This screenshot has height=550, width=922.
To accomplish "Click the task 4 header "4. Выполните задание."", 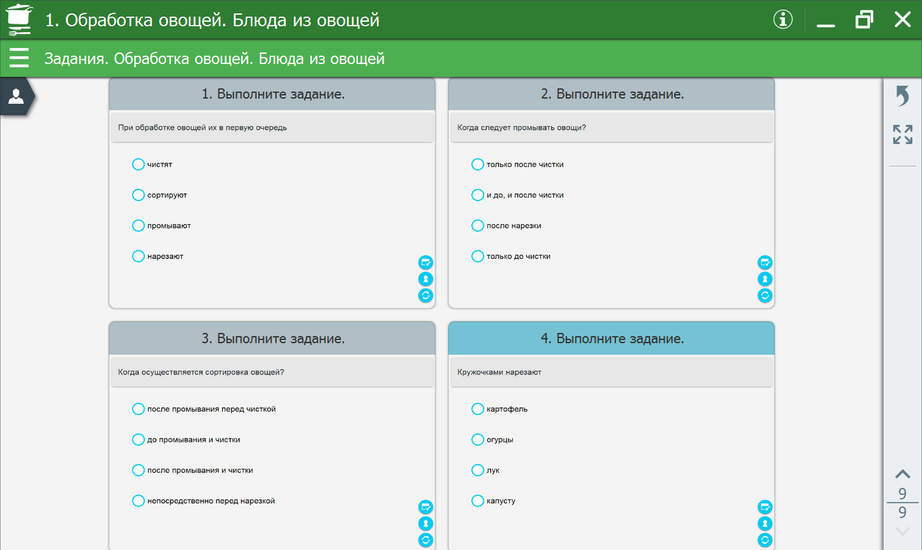I will point(612,338).
